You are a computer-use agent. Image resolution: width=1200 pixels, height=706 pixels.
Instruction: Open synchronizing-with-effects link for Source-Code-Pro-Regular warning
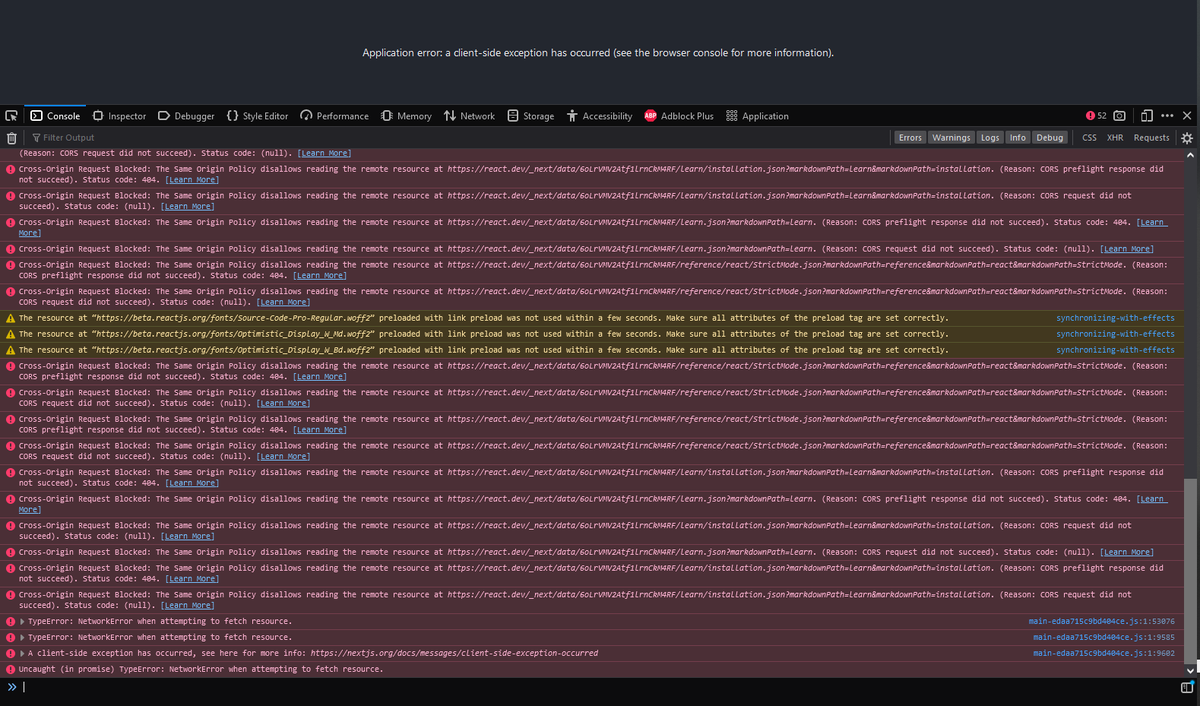(x=1115, y=318)
